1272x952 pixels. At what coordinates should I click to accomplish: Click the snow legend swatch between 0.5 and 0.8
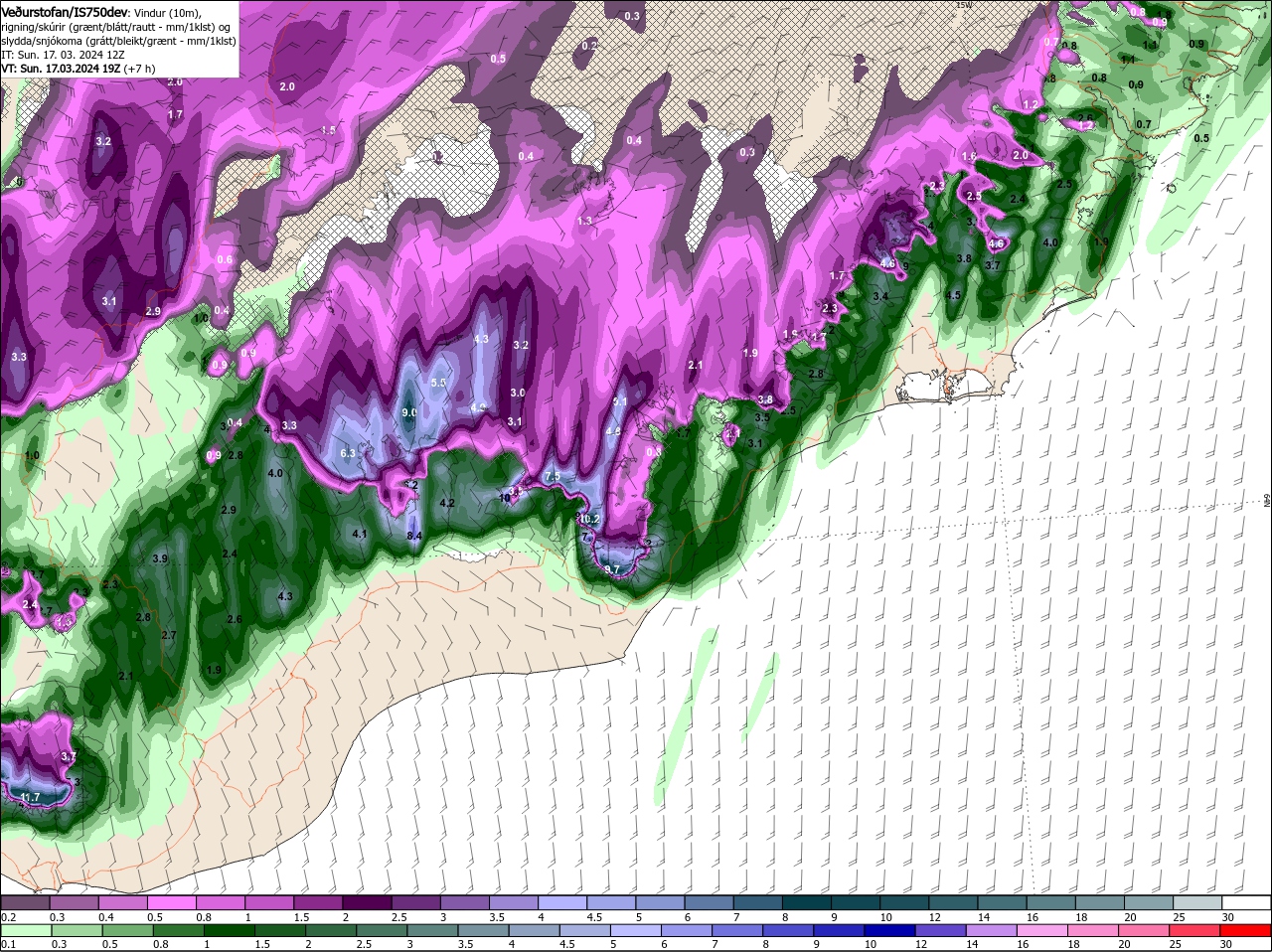(172, 902)
